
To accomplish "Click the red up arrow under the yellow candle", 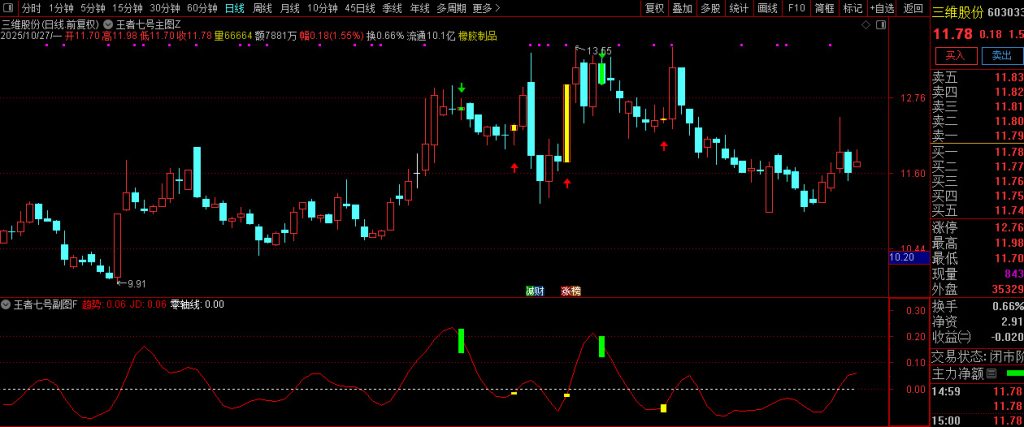I will coord(567,183).
